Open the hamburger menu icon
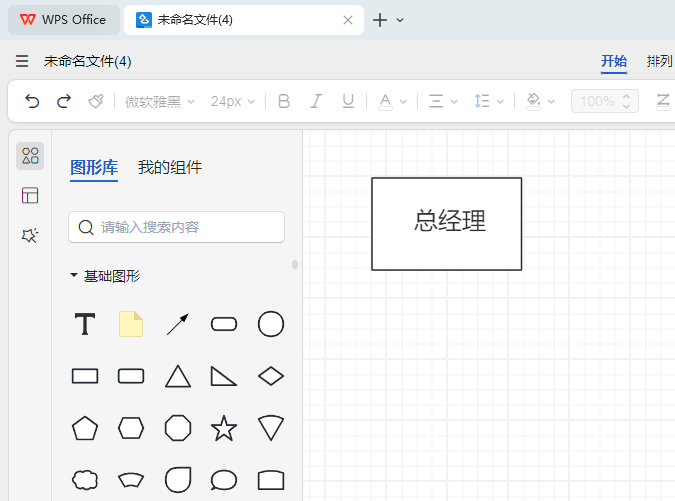The width and height of the screenshot is (675, 501). 22,61
